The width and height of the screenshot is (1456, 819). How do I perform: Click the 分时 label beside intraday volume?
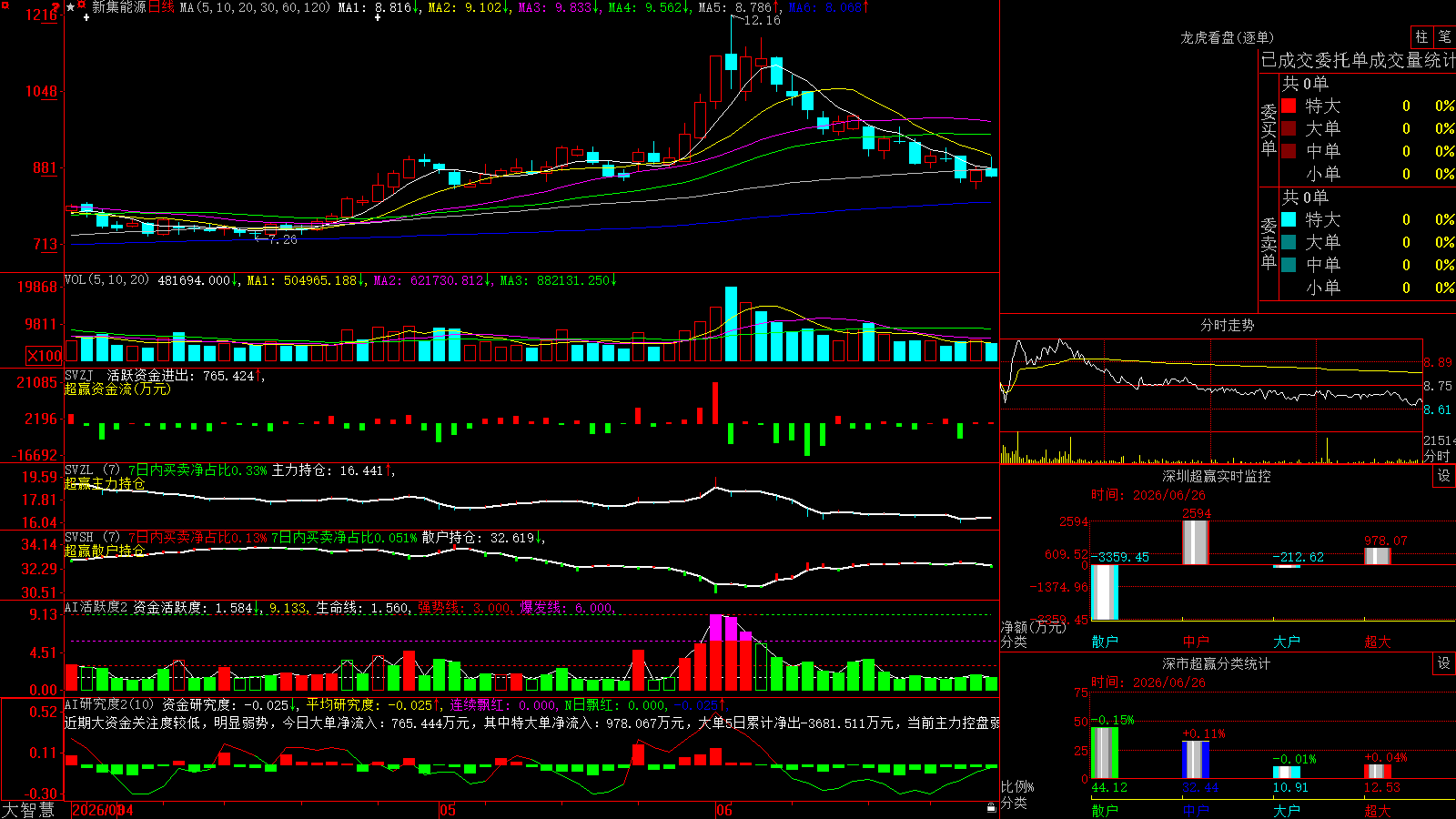click(1437, 456)
